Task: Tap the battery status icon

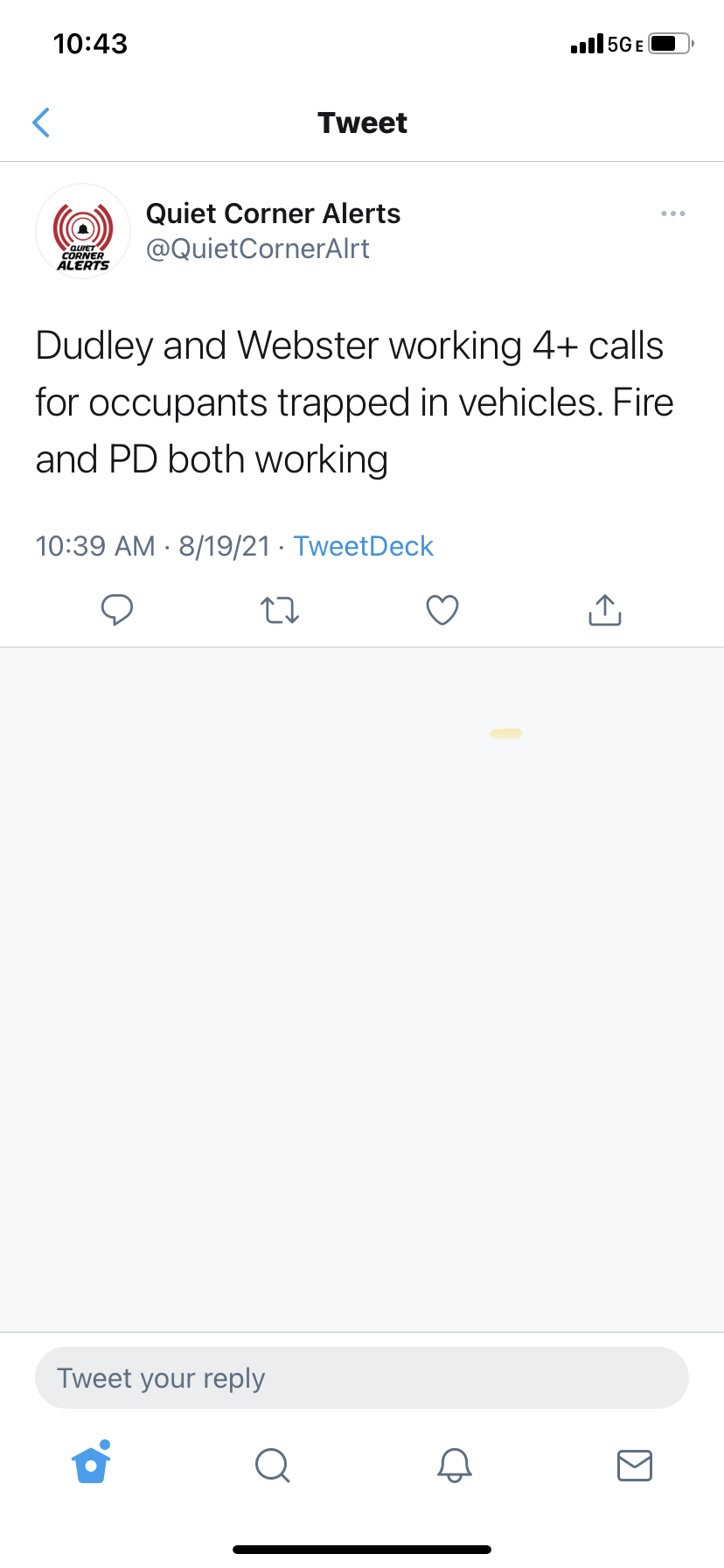Action: 672,44
